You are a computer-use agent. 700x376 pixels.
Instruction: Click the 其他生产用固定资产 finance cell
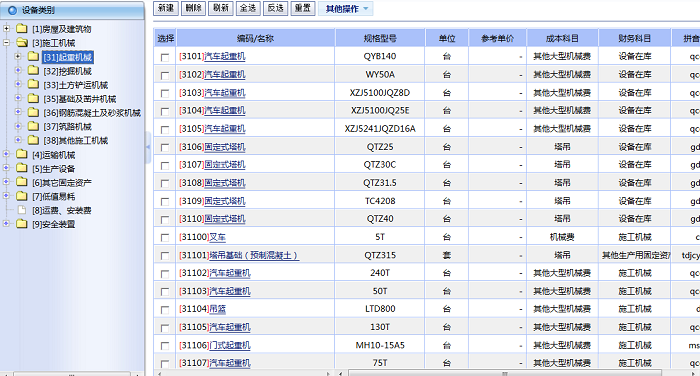tap(635, 255)
